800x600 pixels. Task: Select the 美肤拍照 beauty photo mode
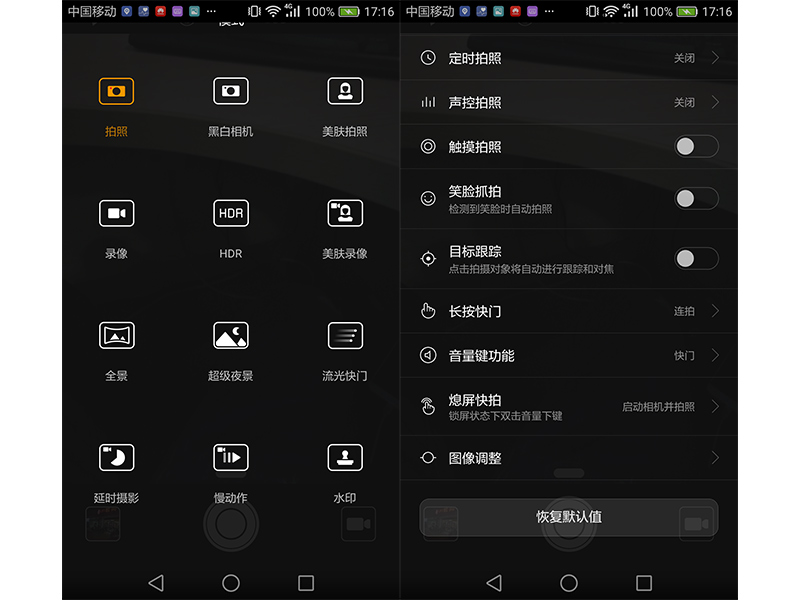345,91
